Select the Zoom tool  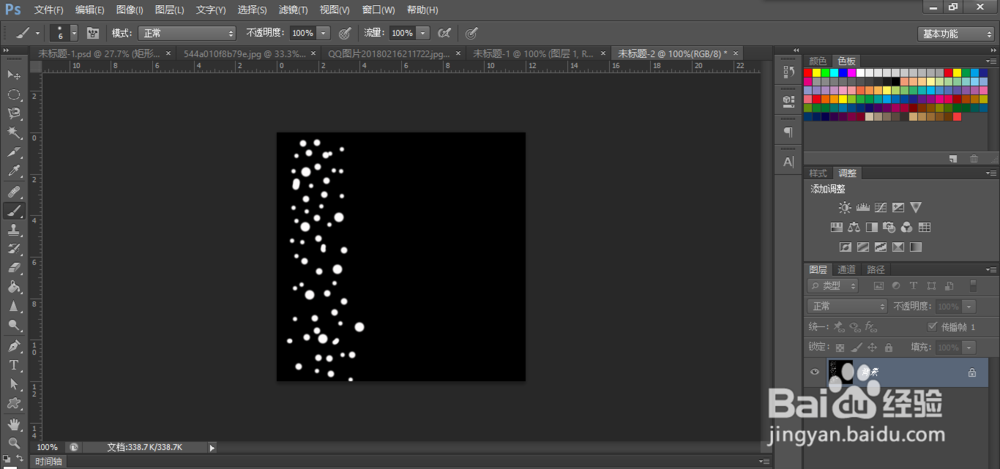(14, 442)
